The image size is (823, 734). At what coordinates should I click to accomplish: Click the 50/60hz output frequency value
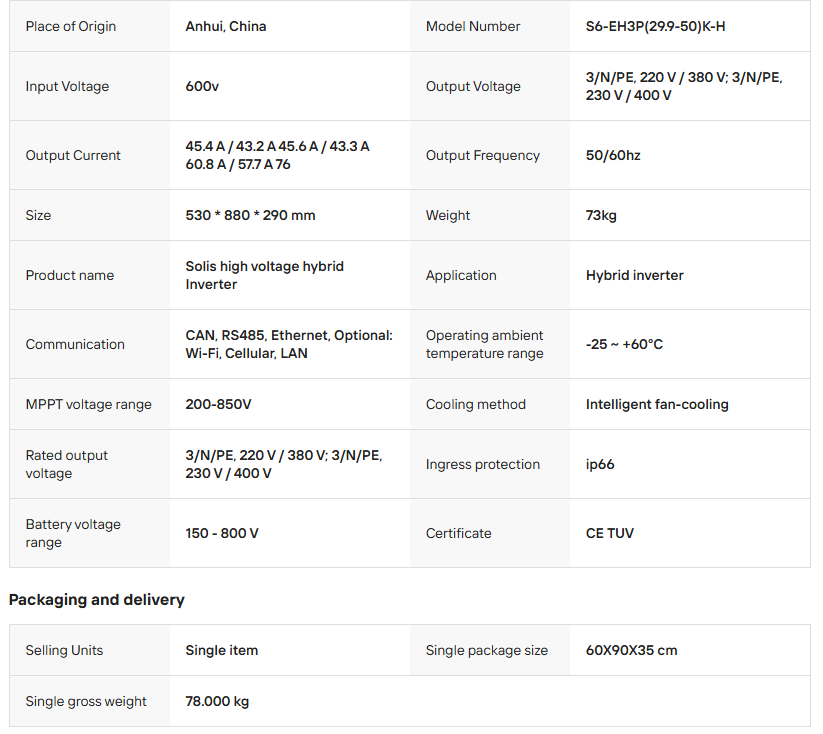coord(613,155)
